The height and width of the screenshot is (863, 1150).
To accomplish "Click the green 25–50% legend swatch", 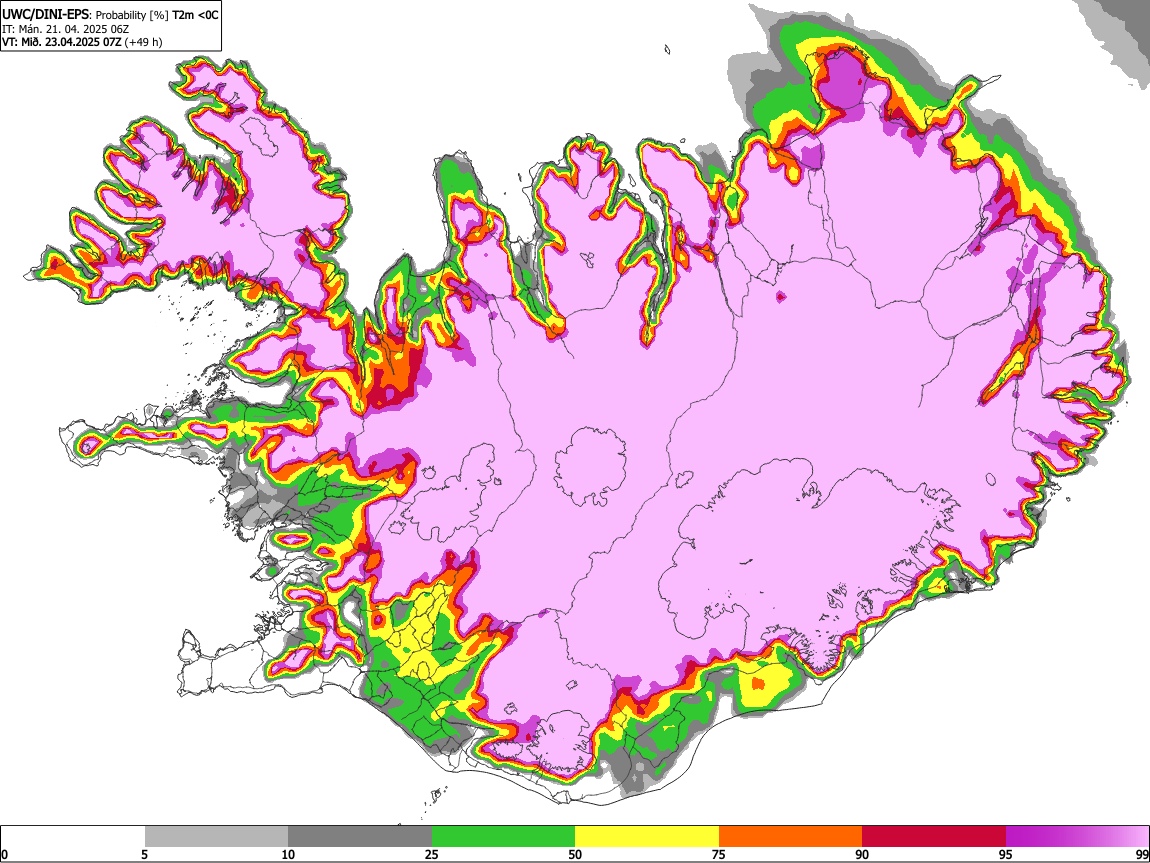I will click(503, 837).
